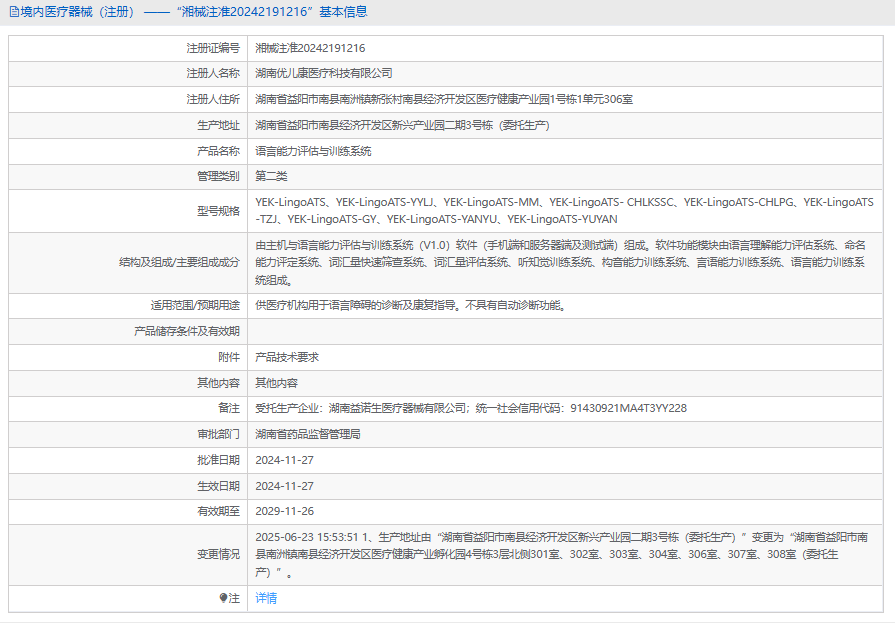Click registrant name 湖南优儿康医疗科技有限公司
Screen dimensions: 895x623
324,73
